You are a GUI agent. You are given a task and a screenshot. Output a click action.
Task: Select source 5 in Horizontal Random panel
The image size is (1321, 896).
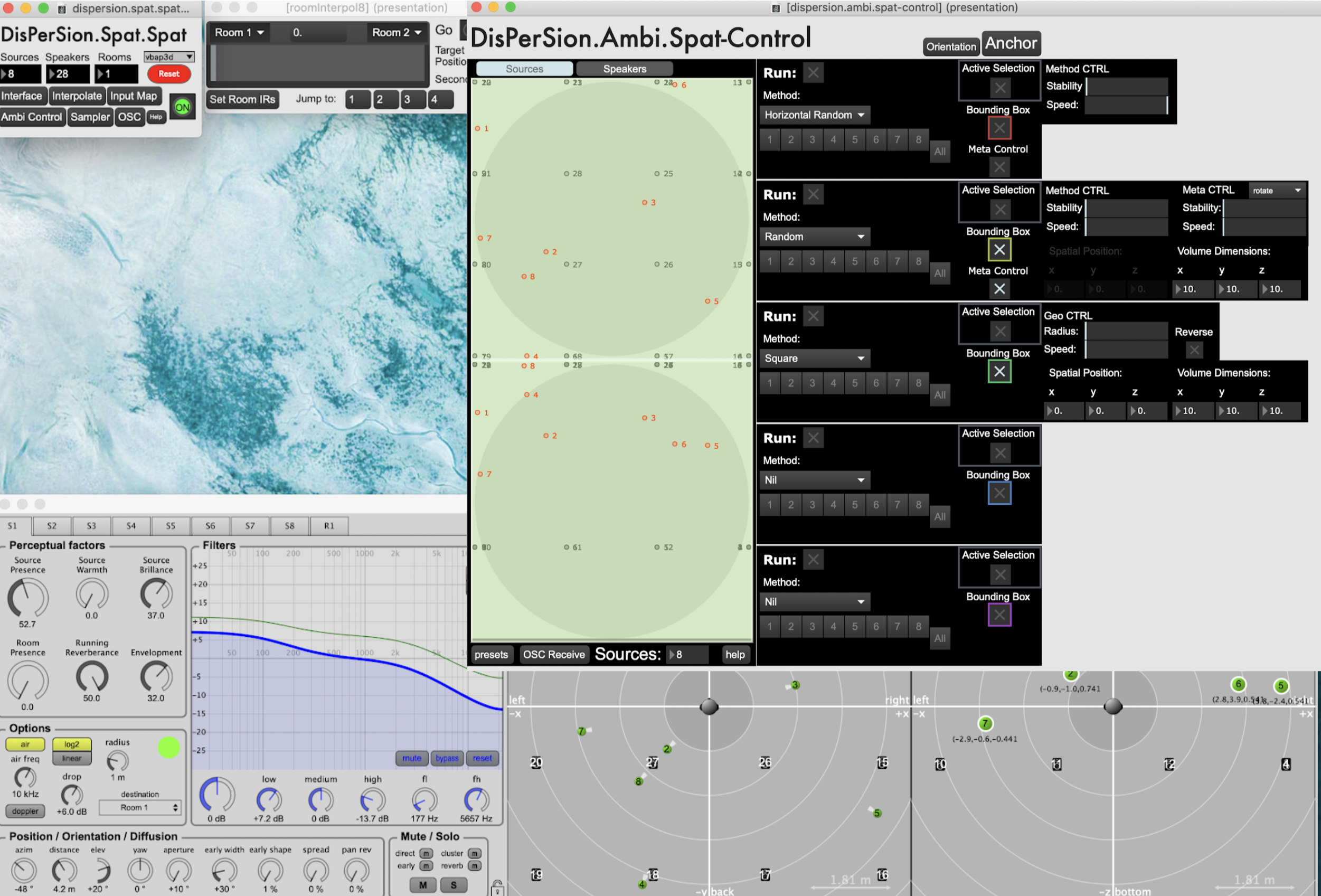coord(854,139)
